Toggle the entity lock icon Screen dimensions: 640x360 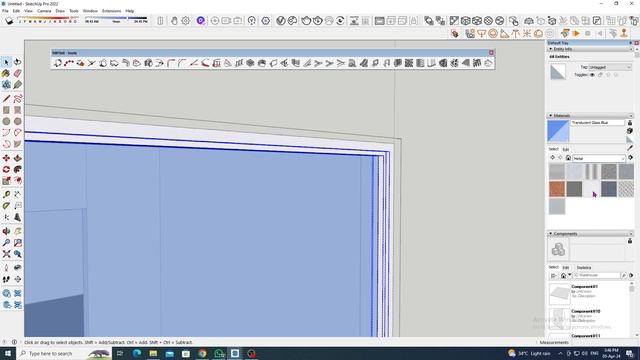pyautogui.click(x=600, y=75)
